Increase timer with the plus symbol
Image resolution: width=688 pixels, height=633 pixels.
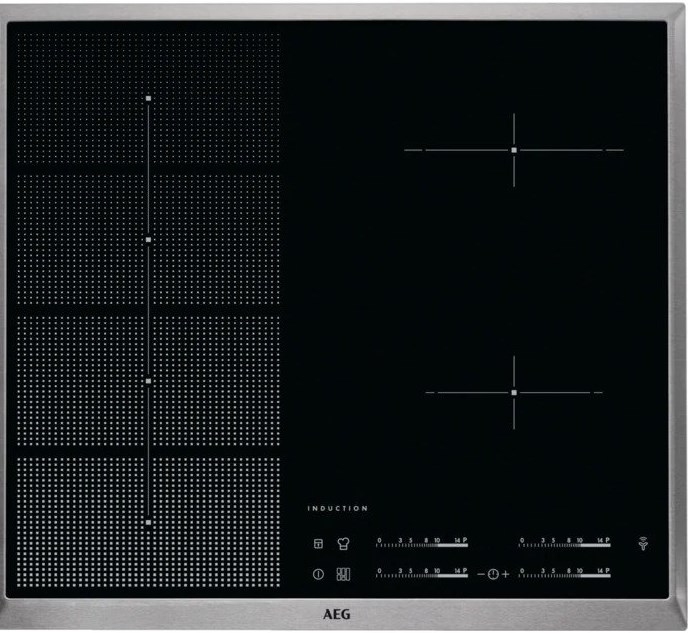505,574
